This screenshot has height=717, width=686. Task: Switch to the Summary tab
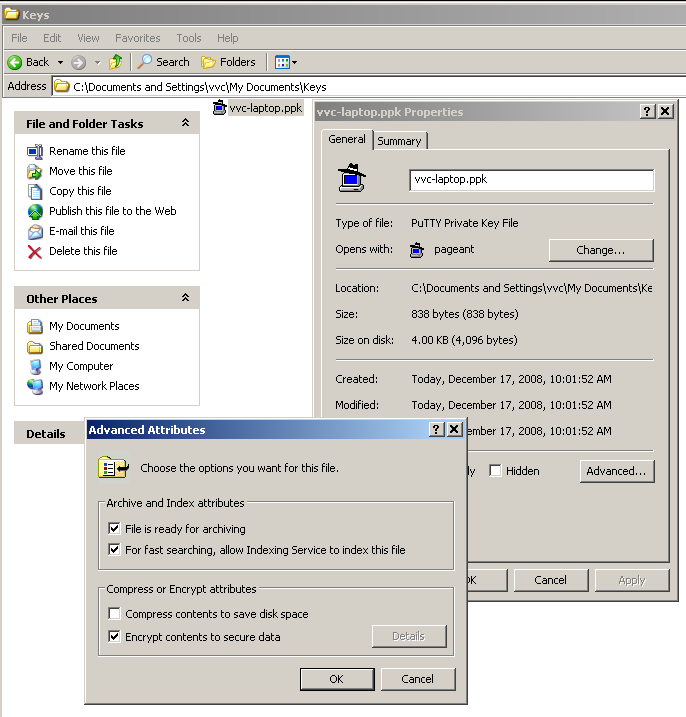pos(399,141)
